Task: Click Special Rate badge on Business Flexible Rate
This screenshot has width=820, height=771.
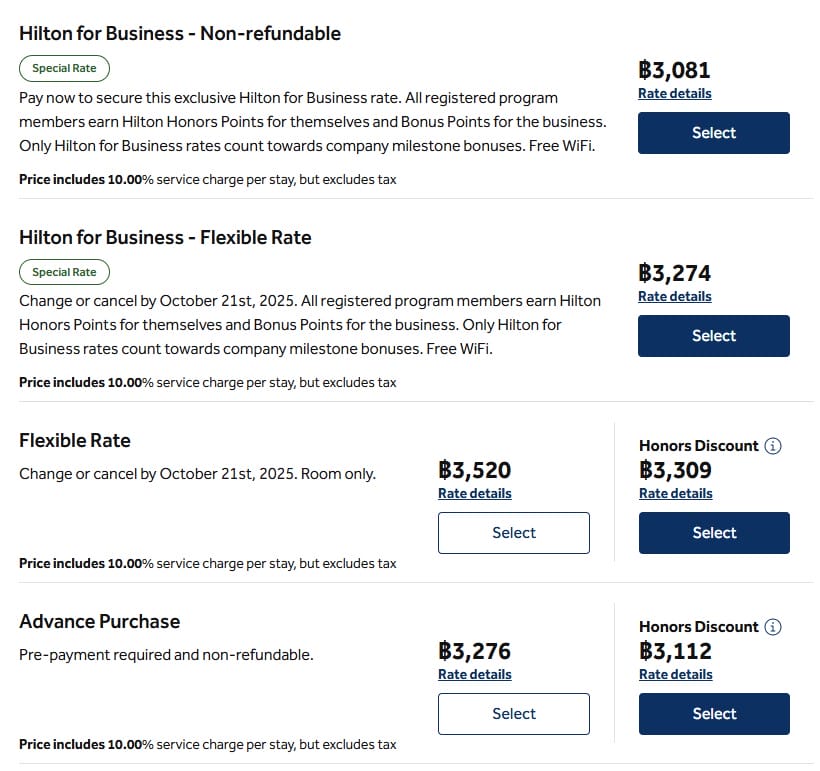Action: (x=64, y=272)
